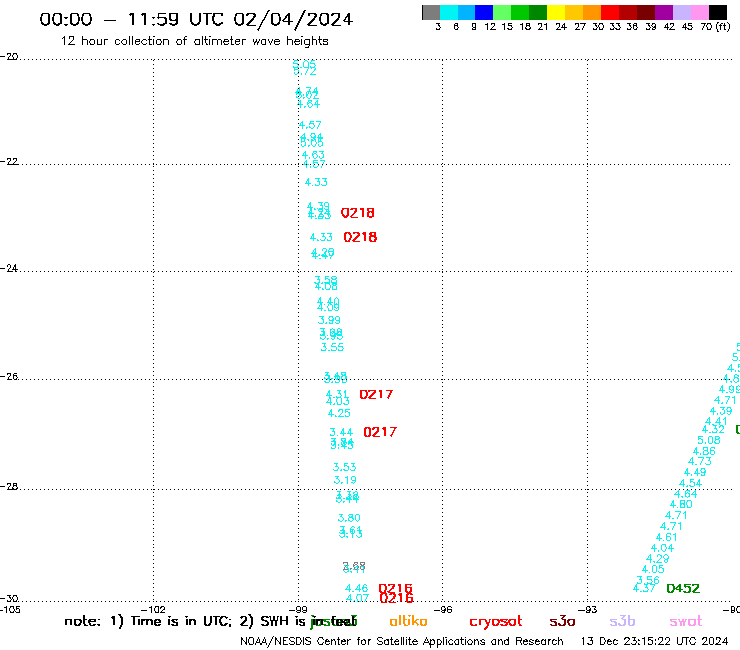Click longitude axis label '-102'
Viewport: 740px width, 650px height.
click(153, 609)
